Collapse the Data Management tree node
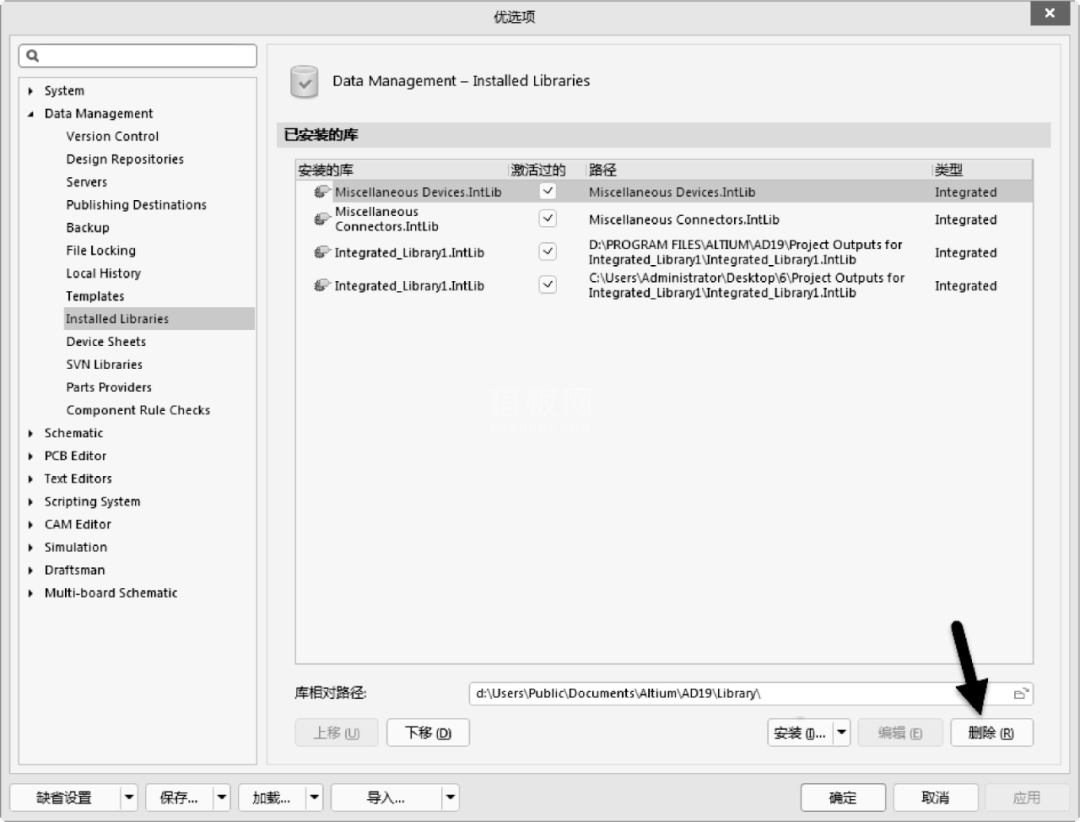The width and height of the screenshot is (1080, 822). (31, 114)
